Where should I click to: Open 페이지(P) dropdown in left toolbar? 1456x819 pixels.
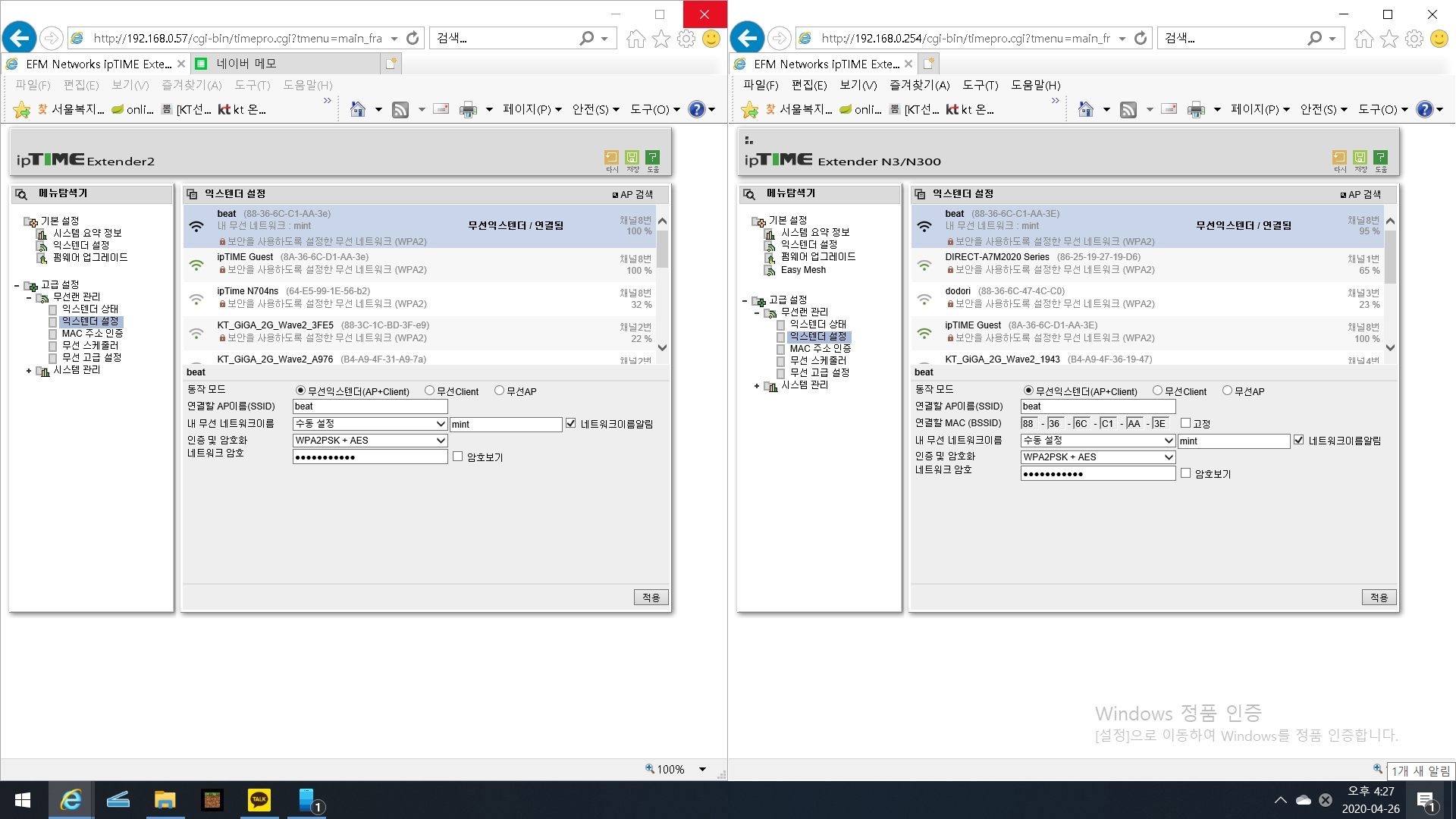coord(532,110)
